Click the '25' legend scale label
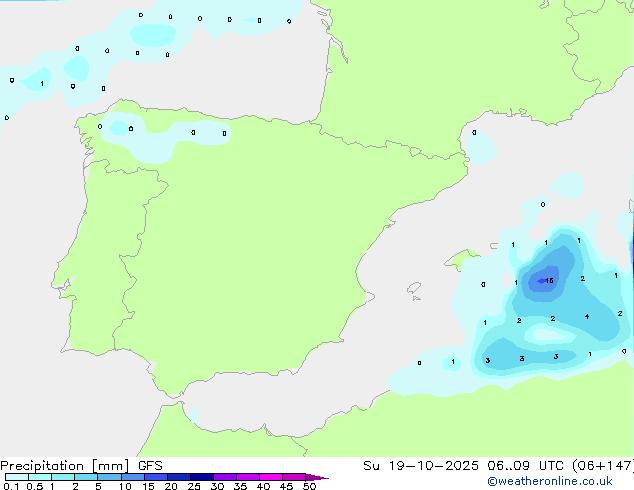Image resolution: width=634 pixels, height=490 pixels. [194, 486]
